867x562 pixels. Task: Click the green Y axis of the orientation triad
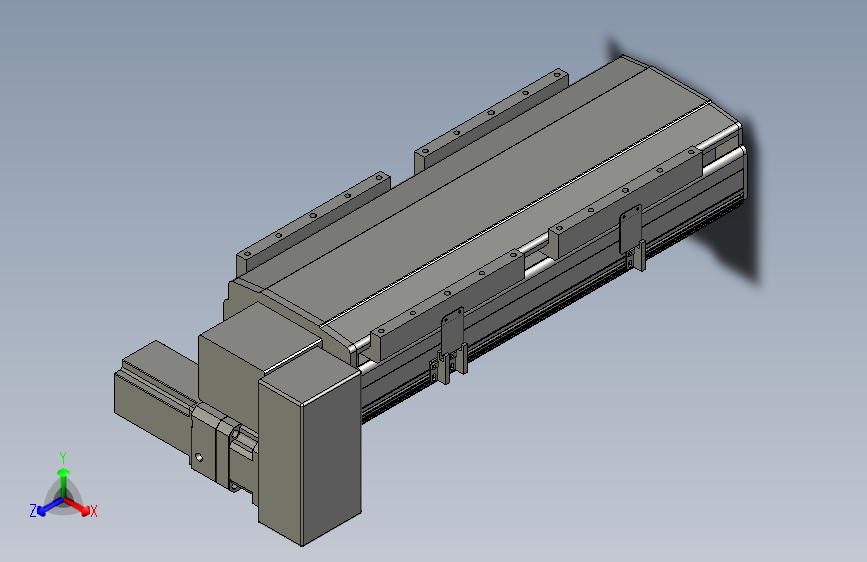tap(63, 476)
